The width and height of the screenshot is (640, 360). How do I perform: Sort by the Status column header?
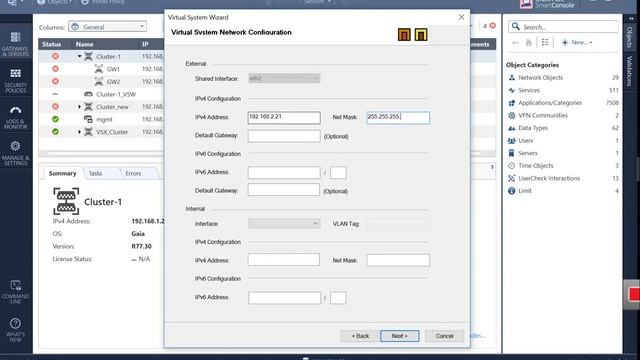tap(51, 44)
